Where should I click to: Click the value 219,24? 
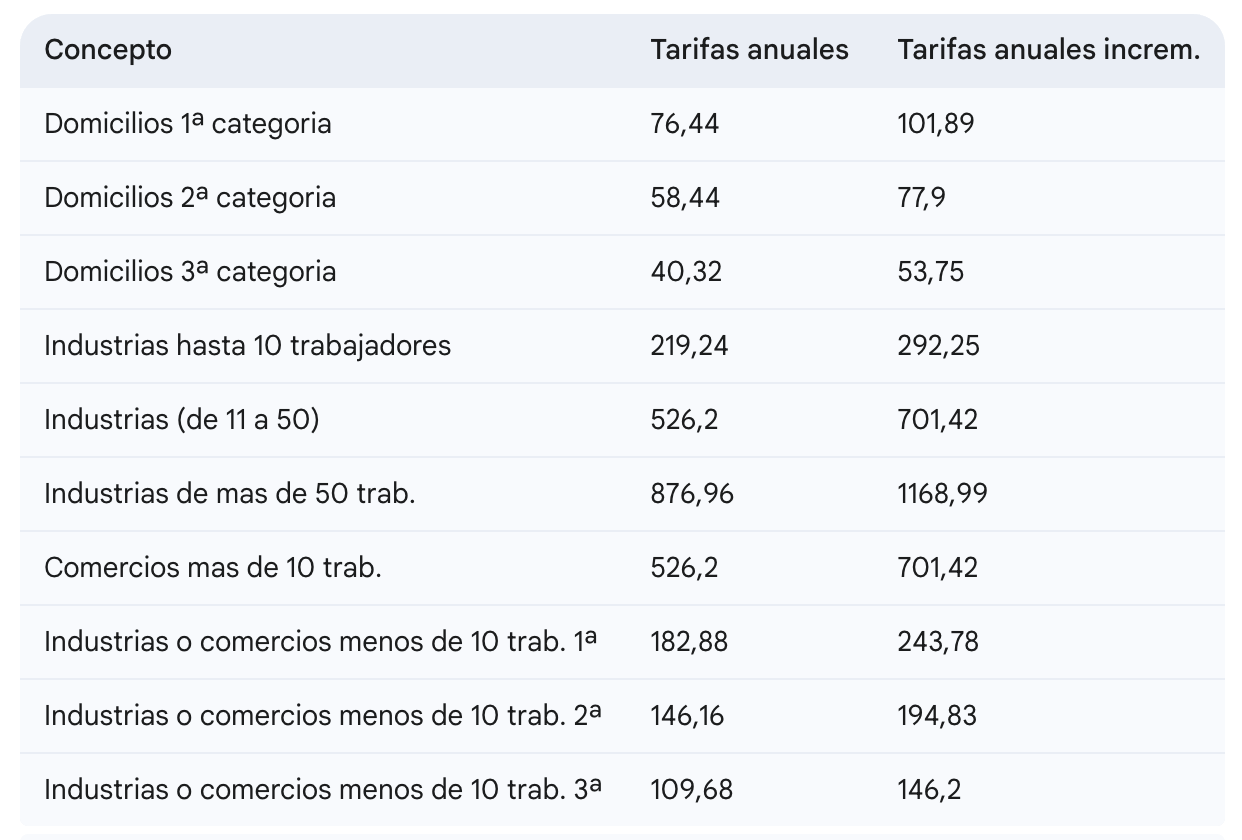click(689, 346)
